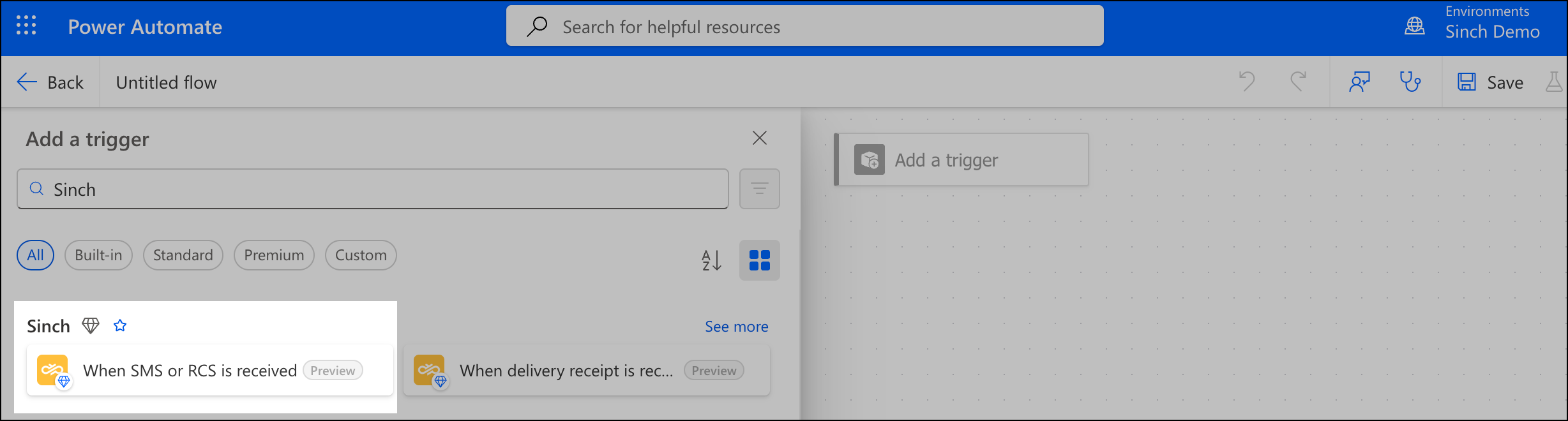This screenshot has width=1568, height=421.
Task: Open the filter options button
Action: tap(759, 189)
